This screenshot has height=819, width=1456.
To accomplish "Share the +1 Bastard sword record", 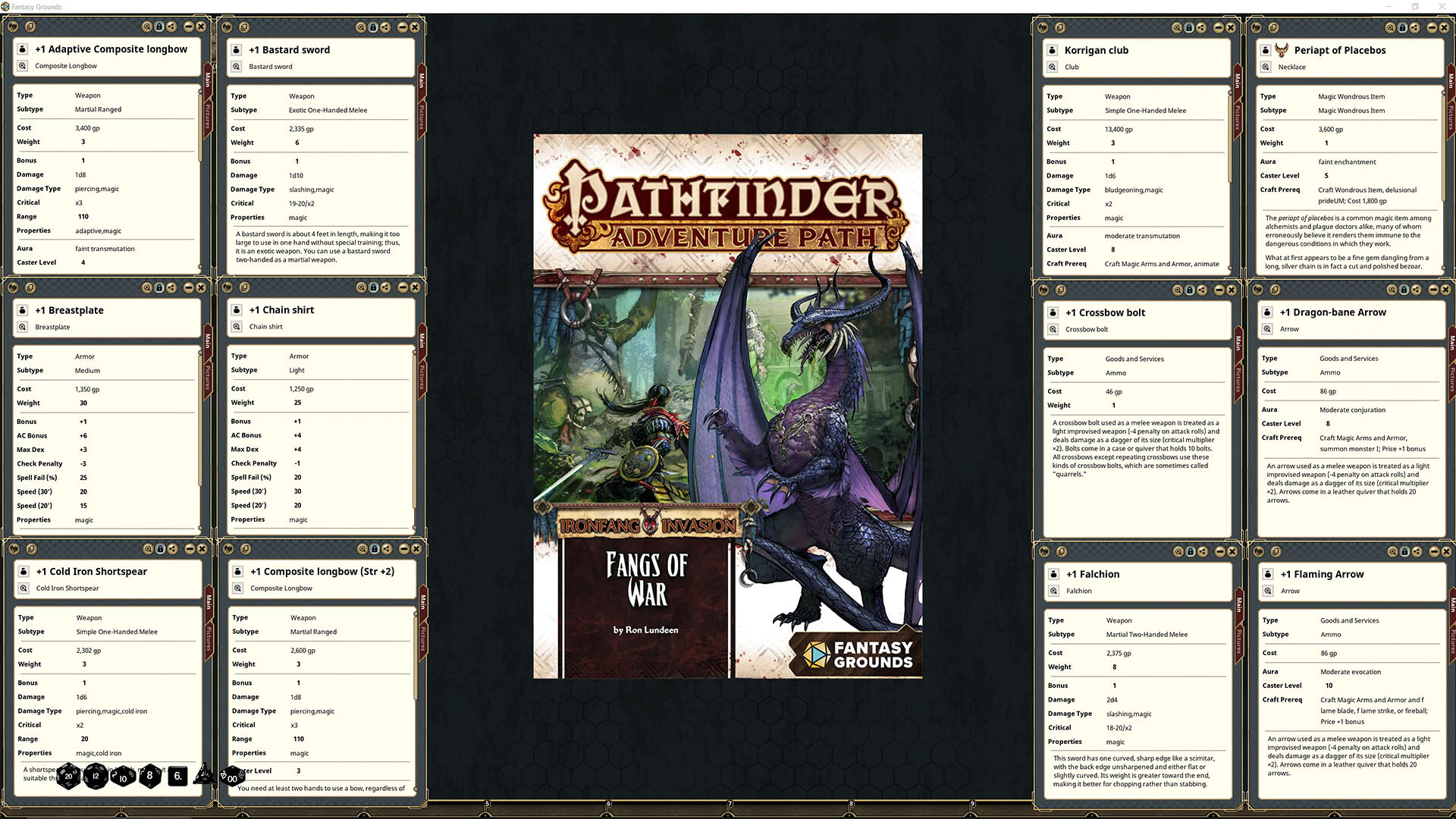I will [x=385, y=27].
